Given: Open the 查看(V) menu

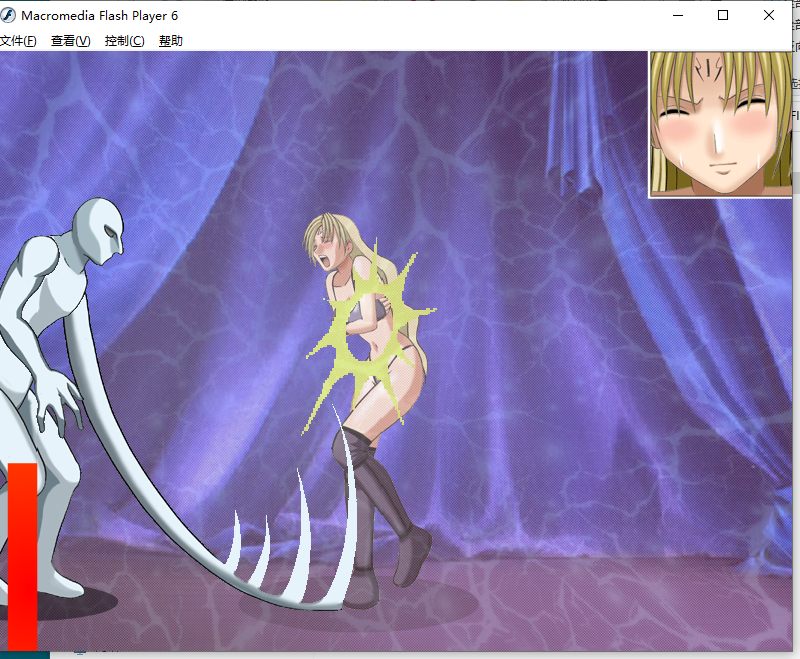Looking at the screenshot, I should pyautogui.click(x=70, y=41).
